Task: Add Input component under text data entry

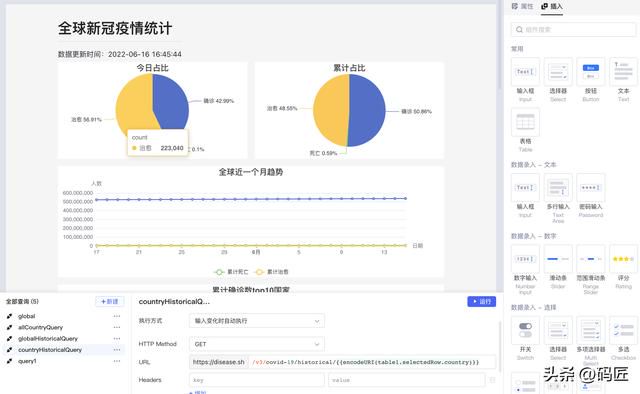Action: (x=525, y=188)
